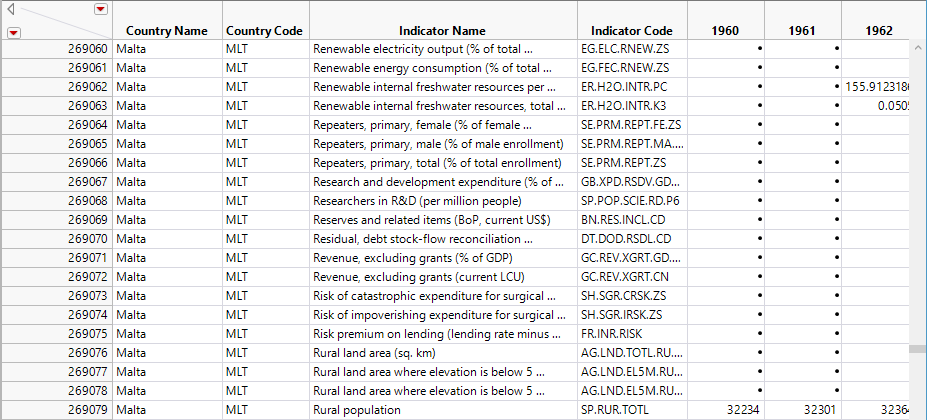Click the Risk of impoverishing expenditure cell
The width and height of the screenshot is (927, 420).
pos(443,315)
